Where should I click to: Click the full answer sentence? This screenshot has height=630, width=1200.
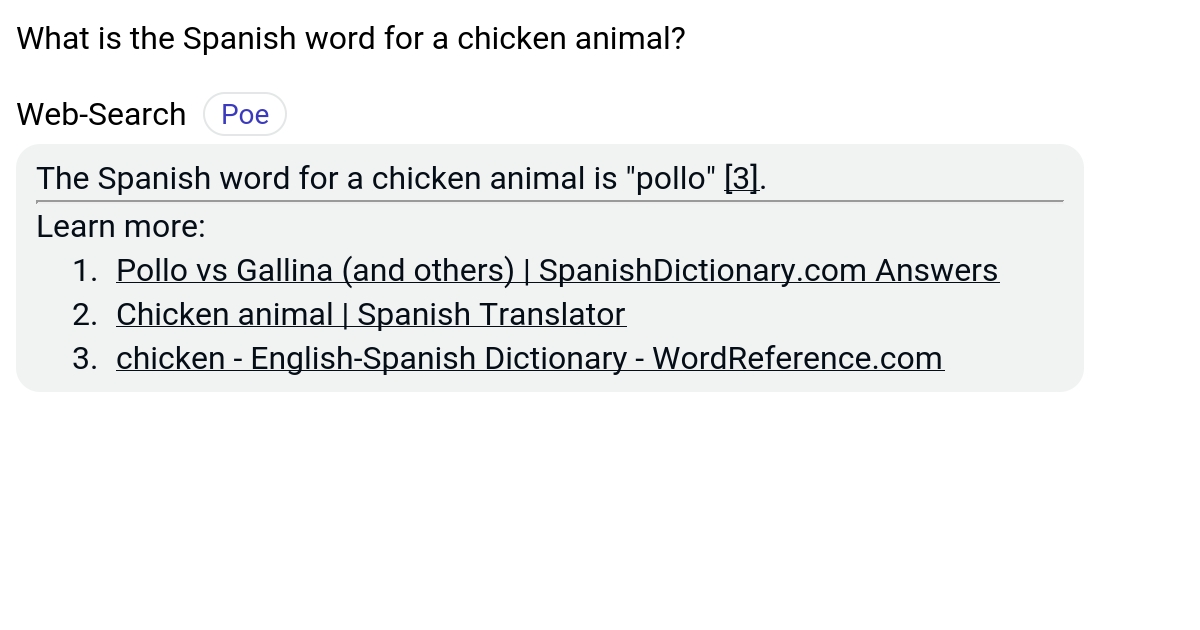[400, 178]
